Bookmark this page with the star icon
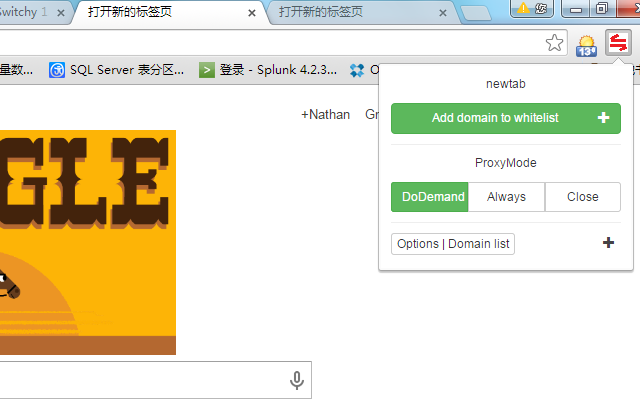Screen dimensions: 640x400 pyautogui.click(x=554, y=43)
